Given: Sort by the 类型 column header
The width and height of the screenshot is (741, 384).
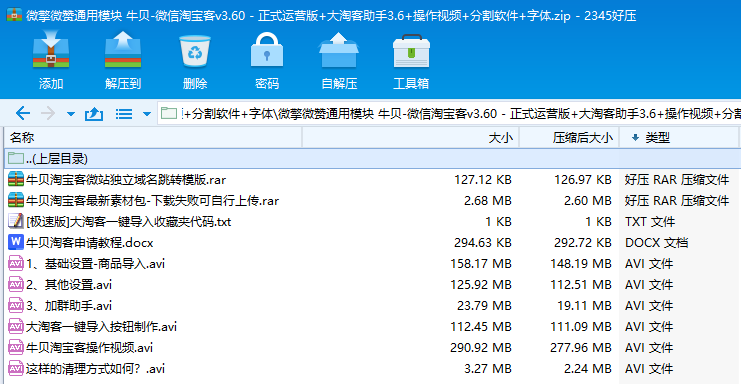Looking at the screenshot, I should click(679, 137).
